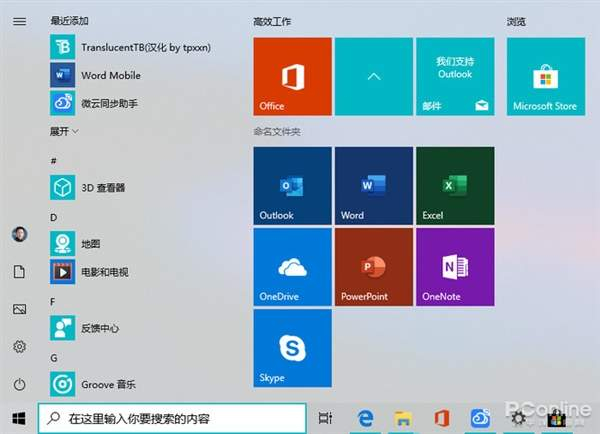
Task: Open Pictures from the Start sidebar
Action: click(20, 309)
